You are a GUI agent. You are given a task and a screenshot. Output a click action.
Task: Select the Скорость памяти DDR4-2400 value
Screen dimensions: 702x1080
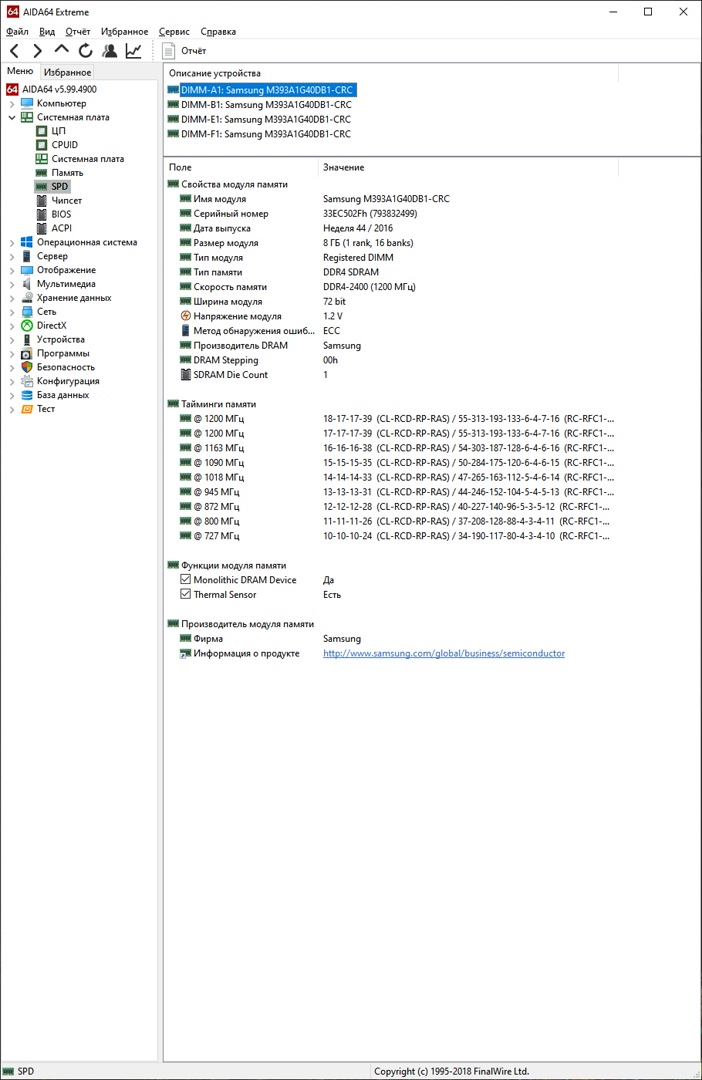pyautogui.click(x=369, y=287)
